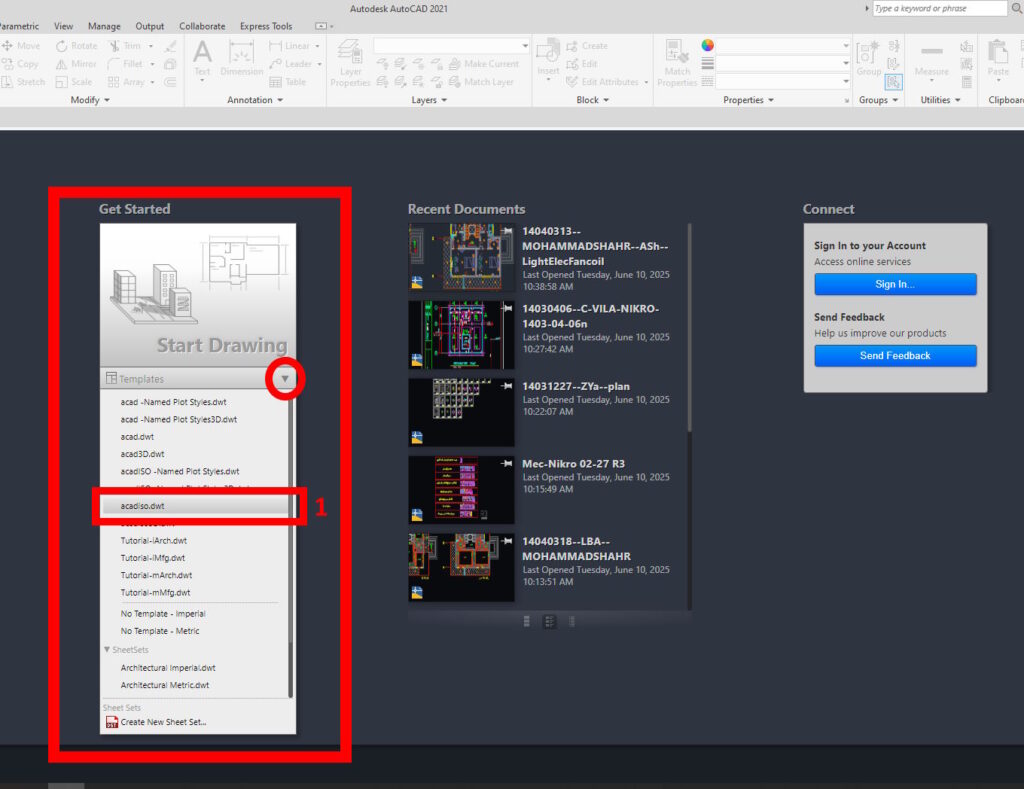
Task: Insert a Table from the Annotation panel
Action: pos(287,82)
